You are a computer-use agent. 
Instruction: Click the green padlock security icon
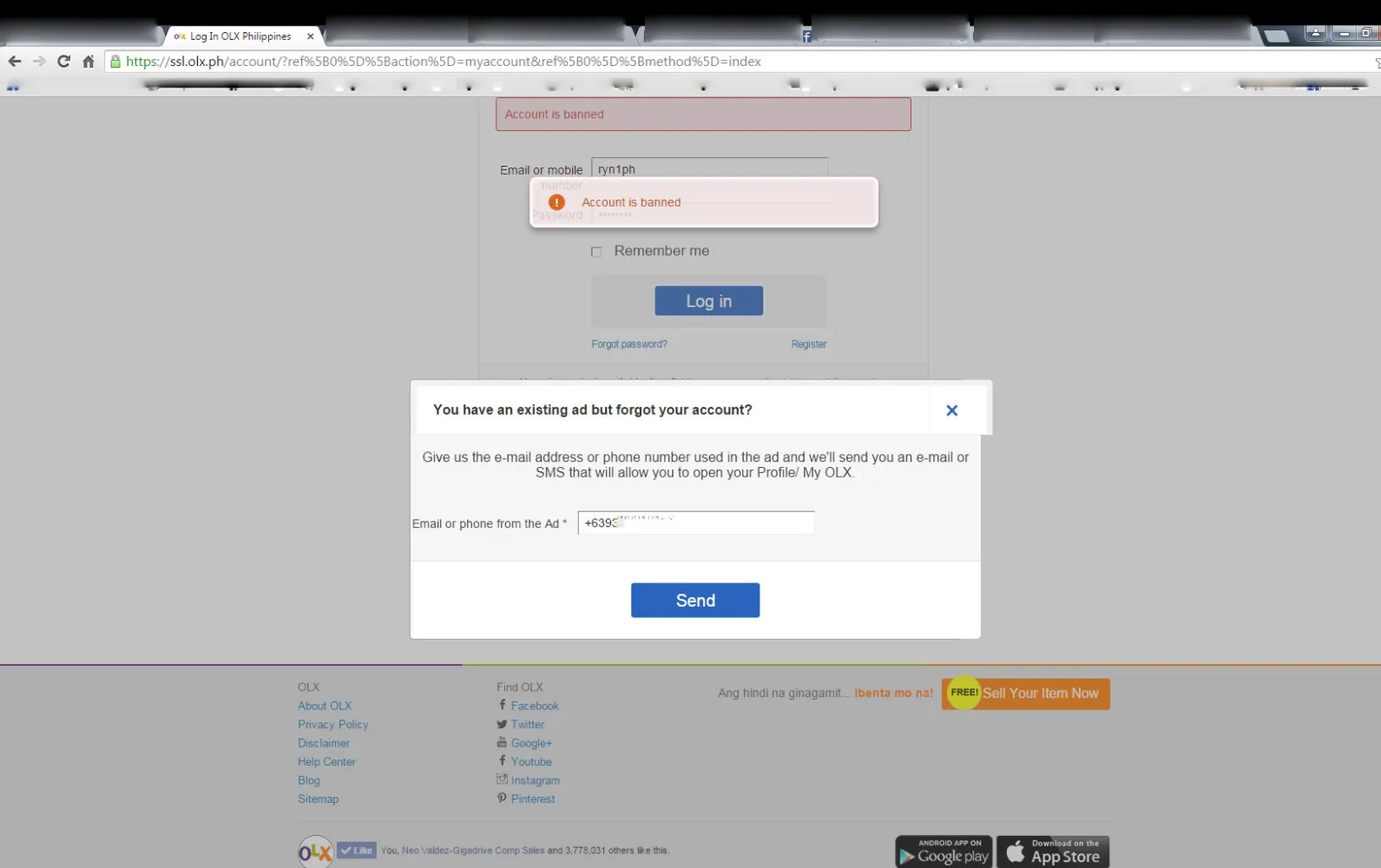[x=115, y=62]
